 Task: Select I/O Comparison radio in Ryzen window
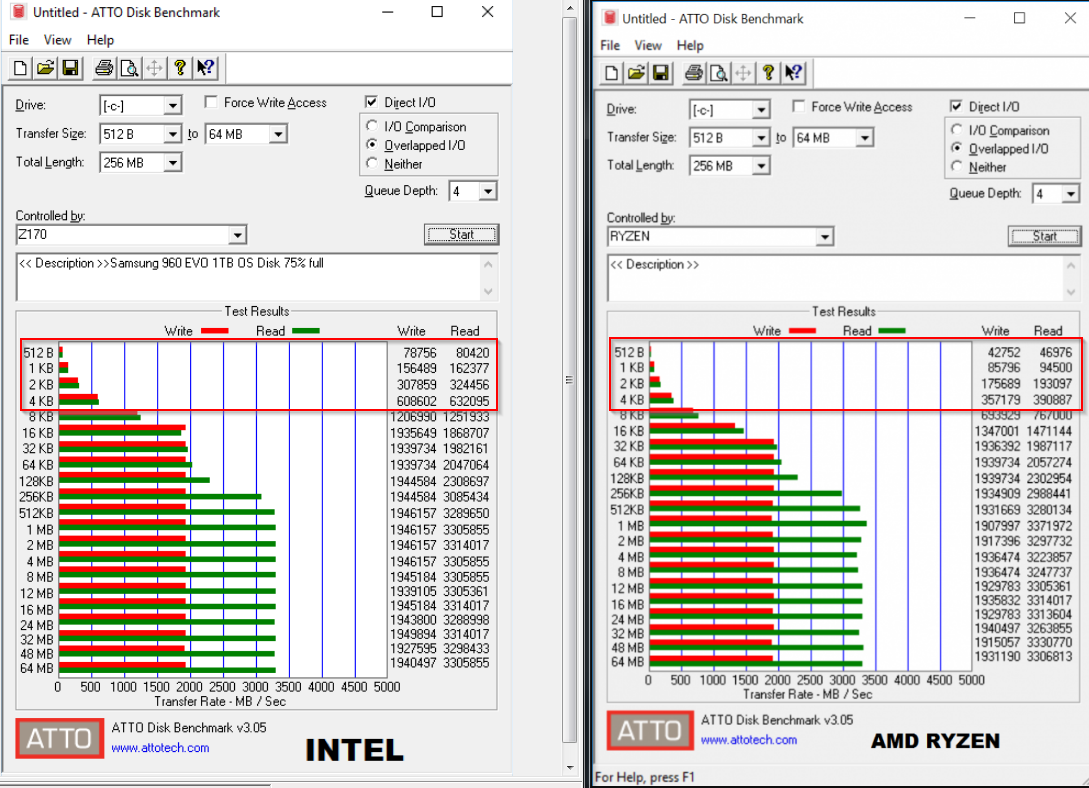coord(957,130)
